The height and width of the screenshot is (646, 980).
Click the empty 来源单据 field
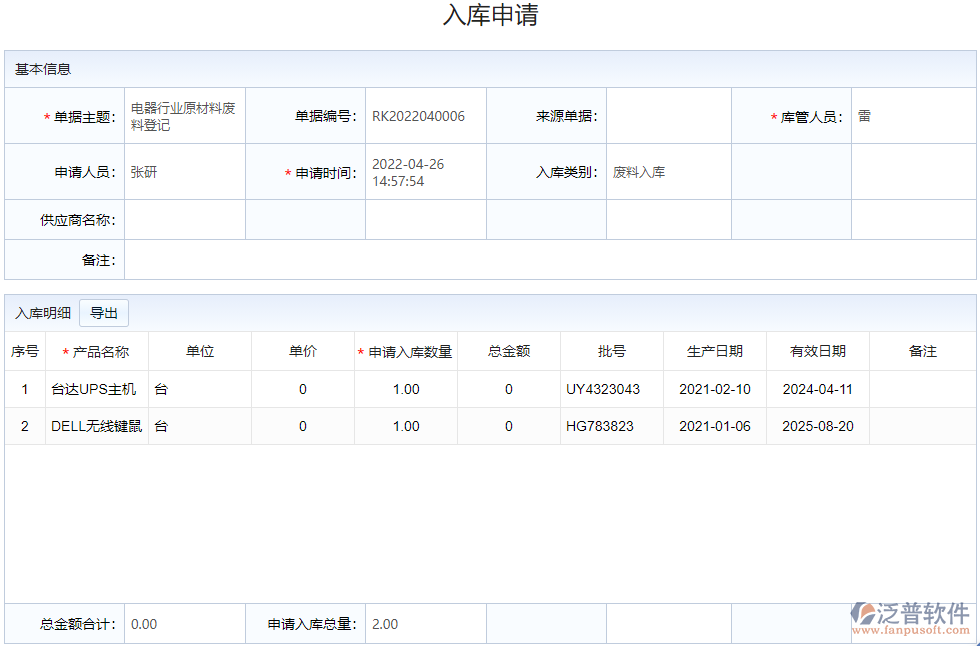click(669, 115)
